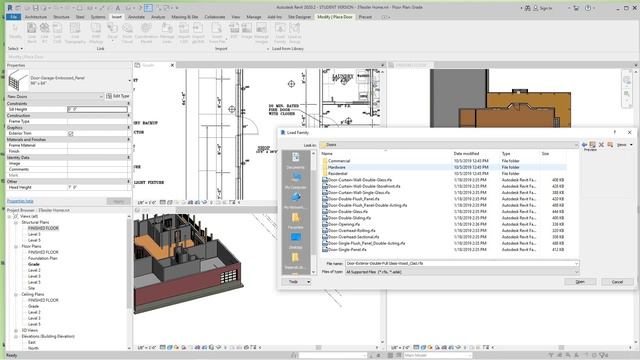Click the Link CAD ribbon icon
The image size is (640, 360).
[x=57, y=33]
